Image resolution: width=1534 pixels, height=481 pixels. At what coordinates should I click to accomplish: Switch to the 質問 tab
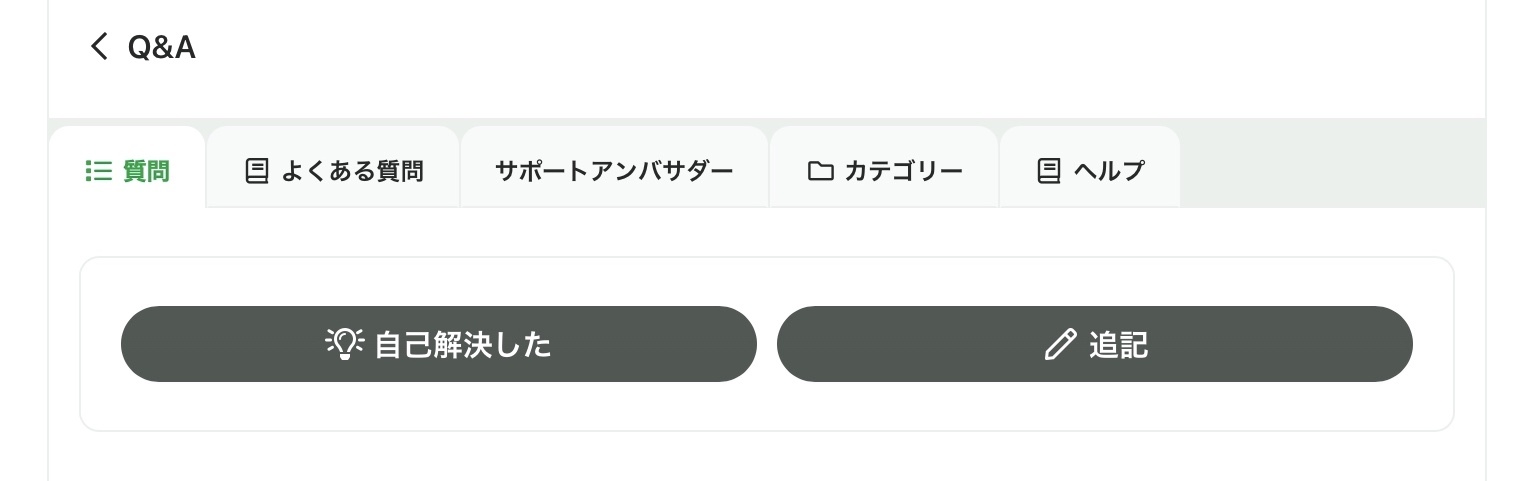pyautogui.click(x=146, y=171)
